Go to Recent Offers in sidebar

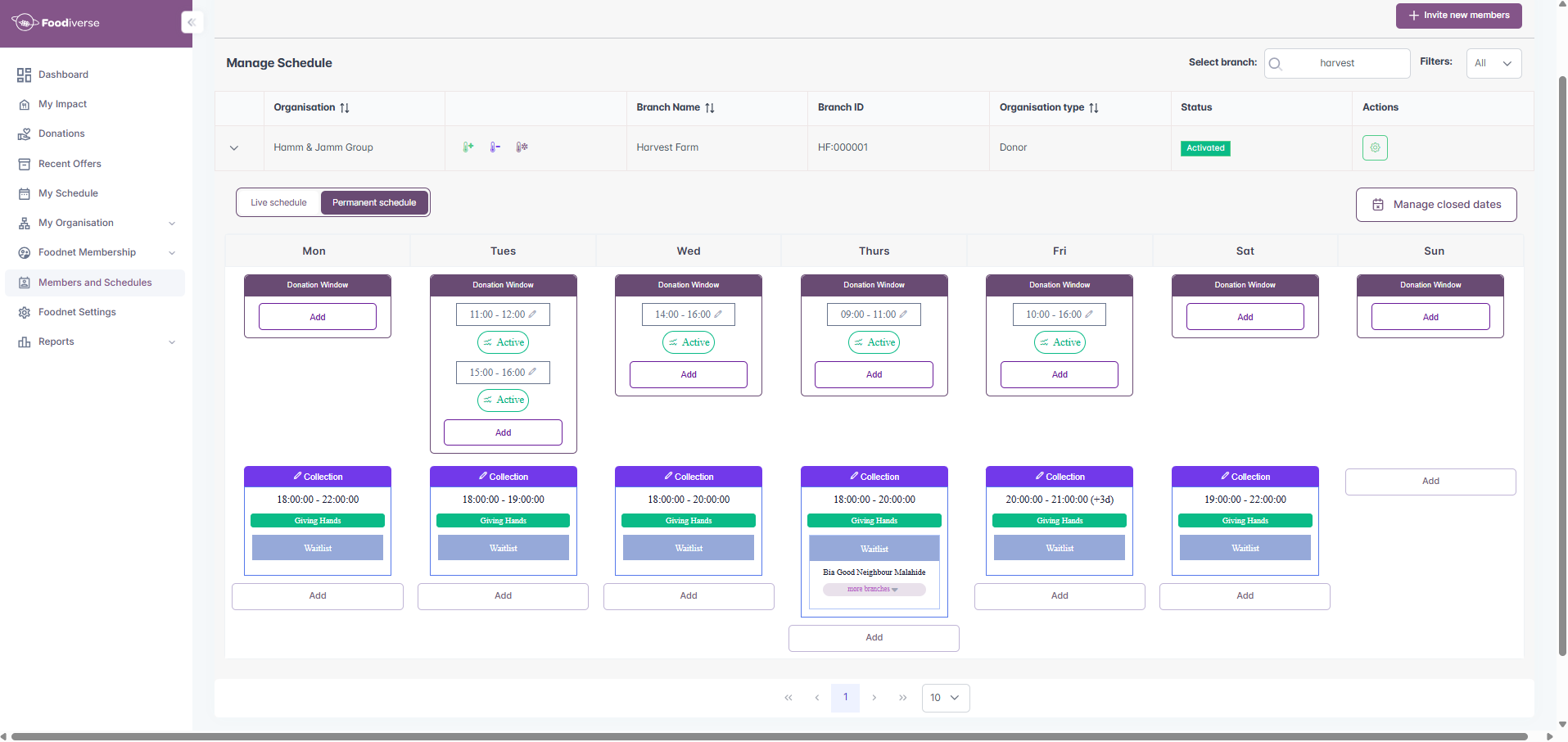(70, 164)
